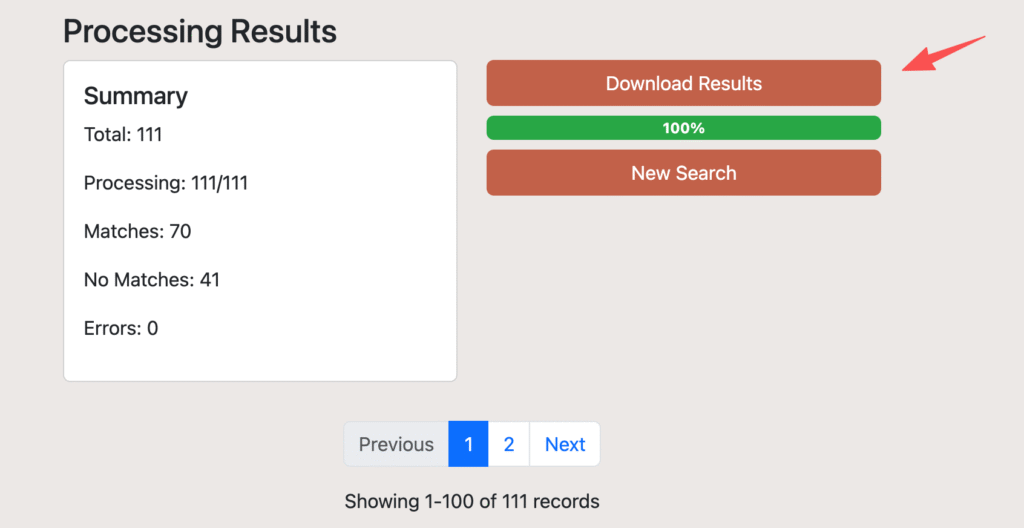Click the No Matches: 41 entry

point(152,280)
